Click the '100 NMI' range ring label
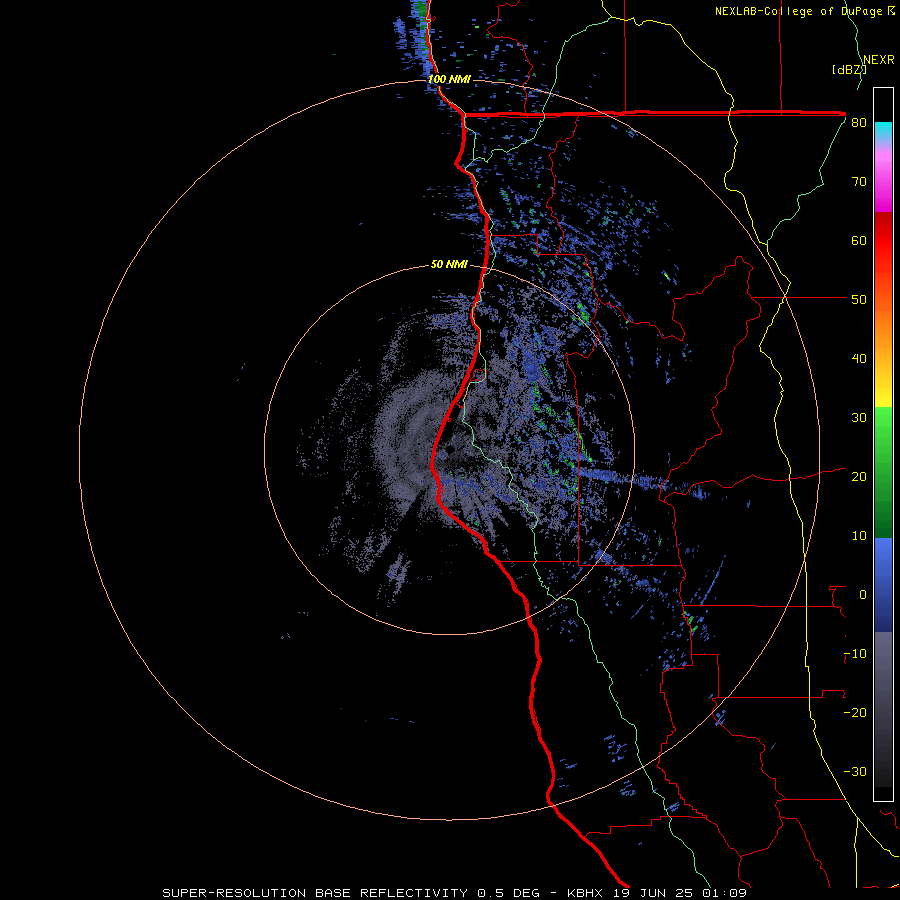900x900 pixels. click(449, 80)
